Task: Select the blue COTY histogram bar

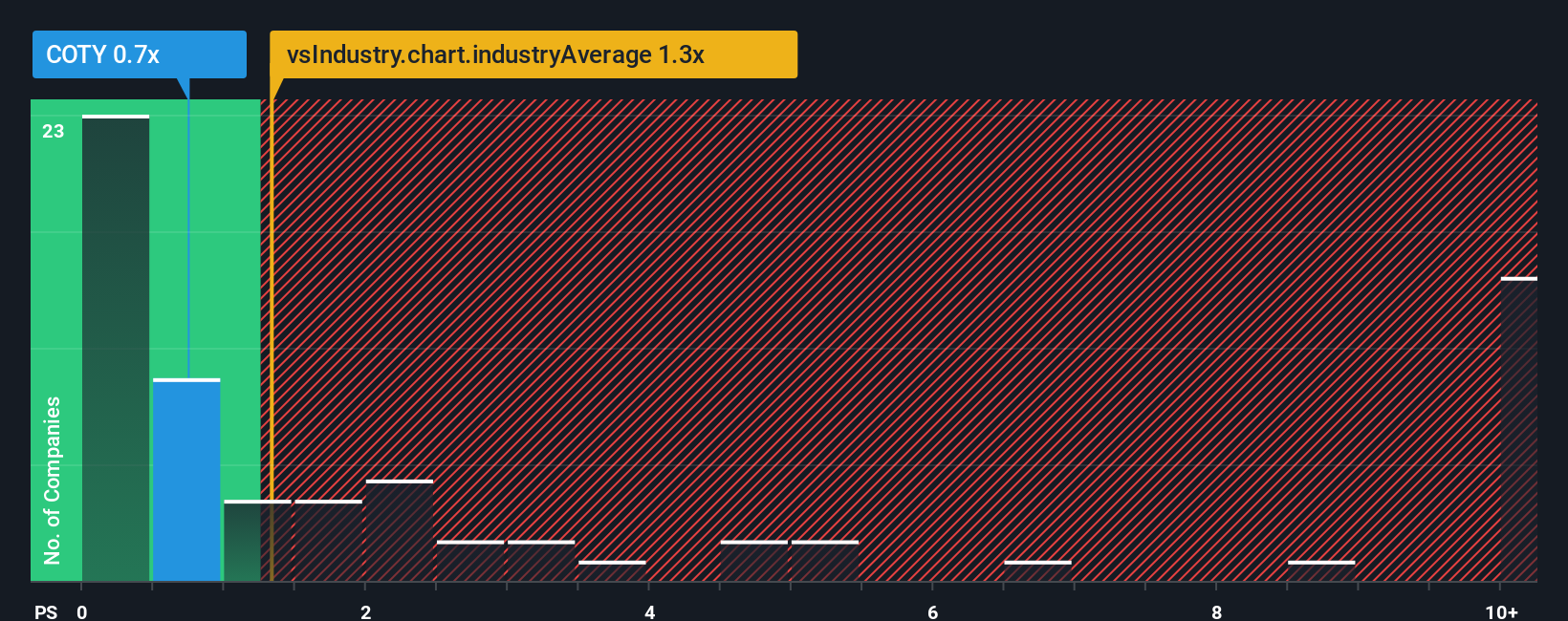Action: click(186, 481)
